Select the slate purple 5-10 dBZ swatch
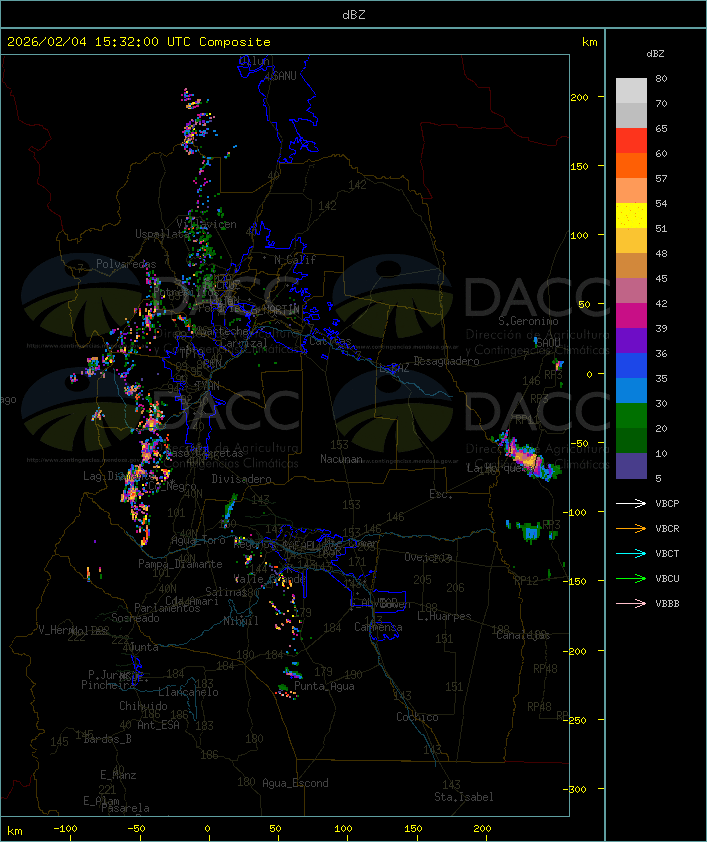This screenshot has height=842, width=707. click(631, 466)
